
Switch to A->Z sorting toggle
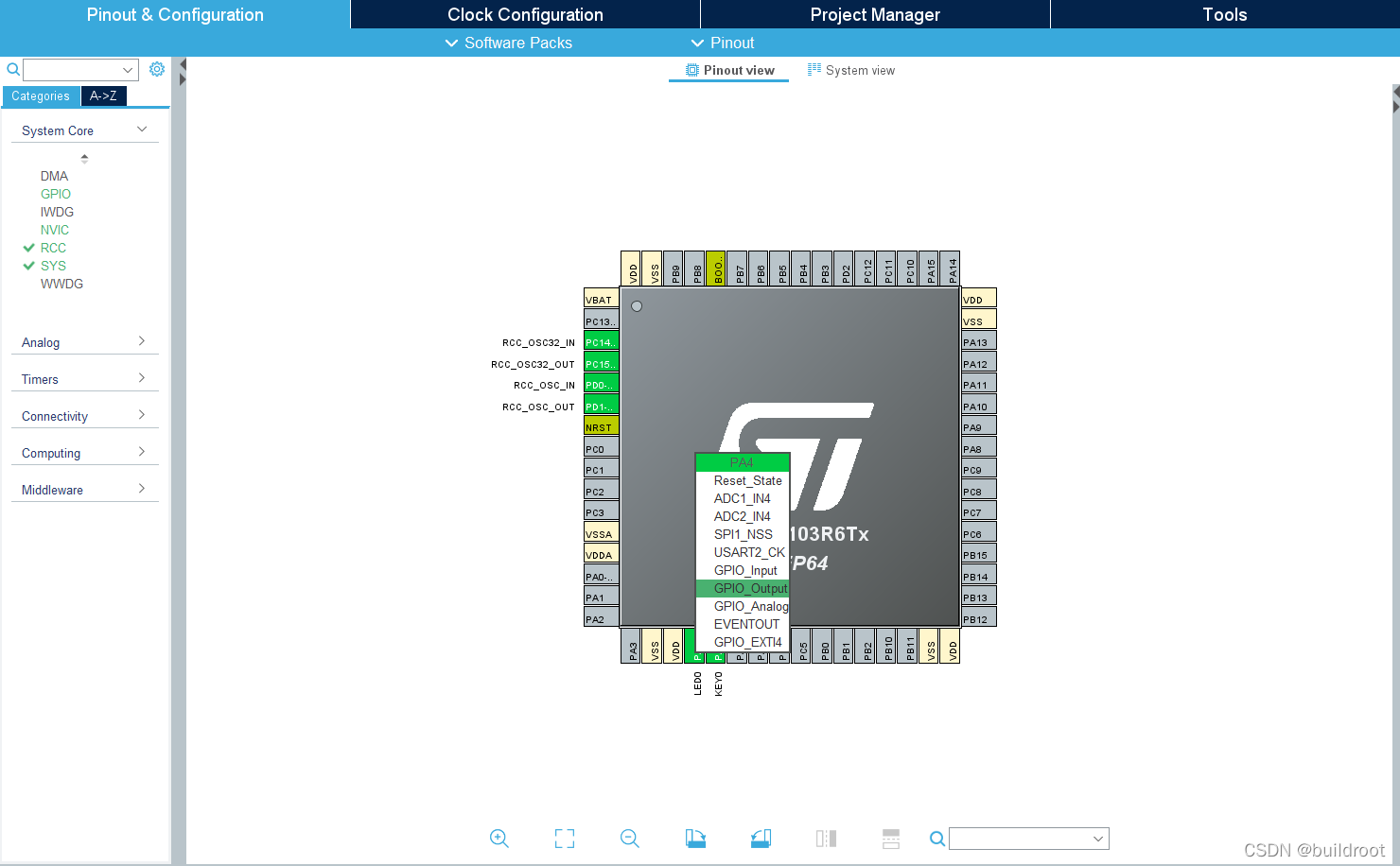tap(103, 96)
